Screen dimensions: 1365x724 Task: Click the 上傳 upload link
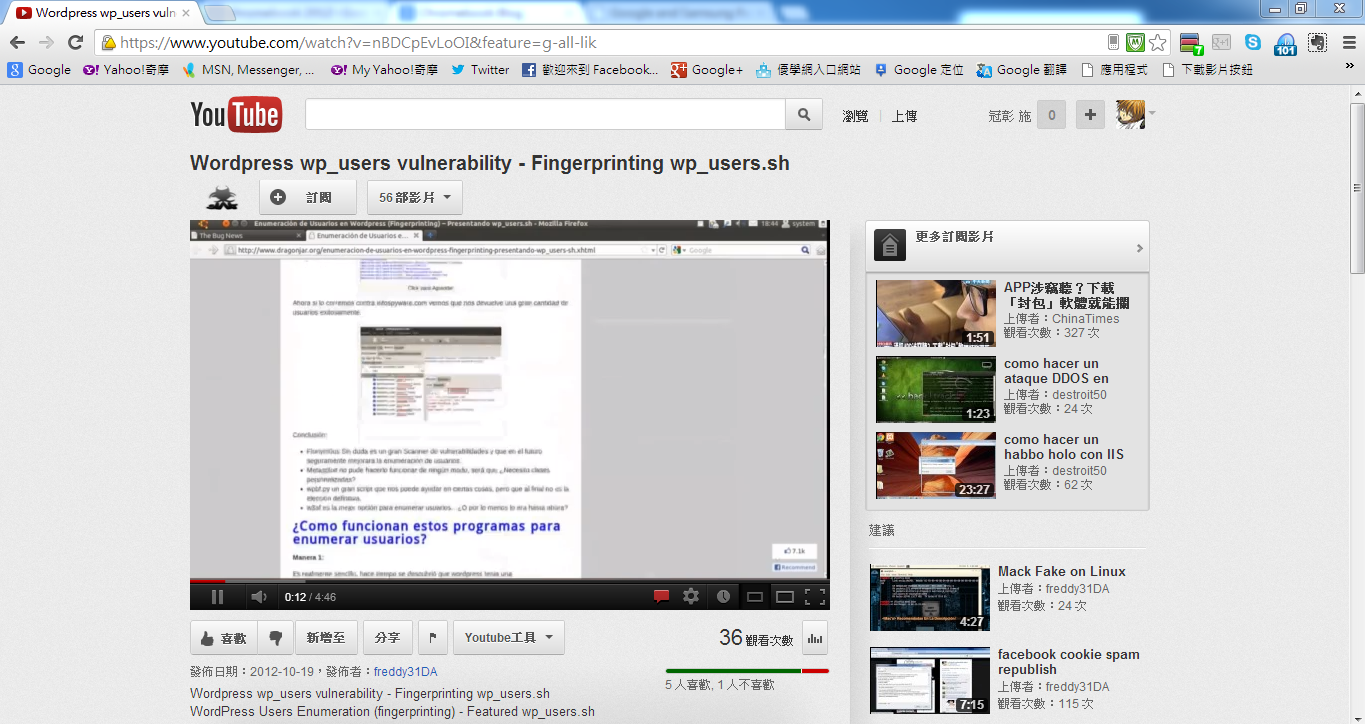coord(904,116)
